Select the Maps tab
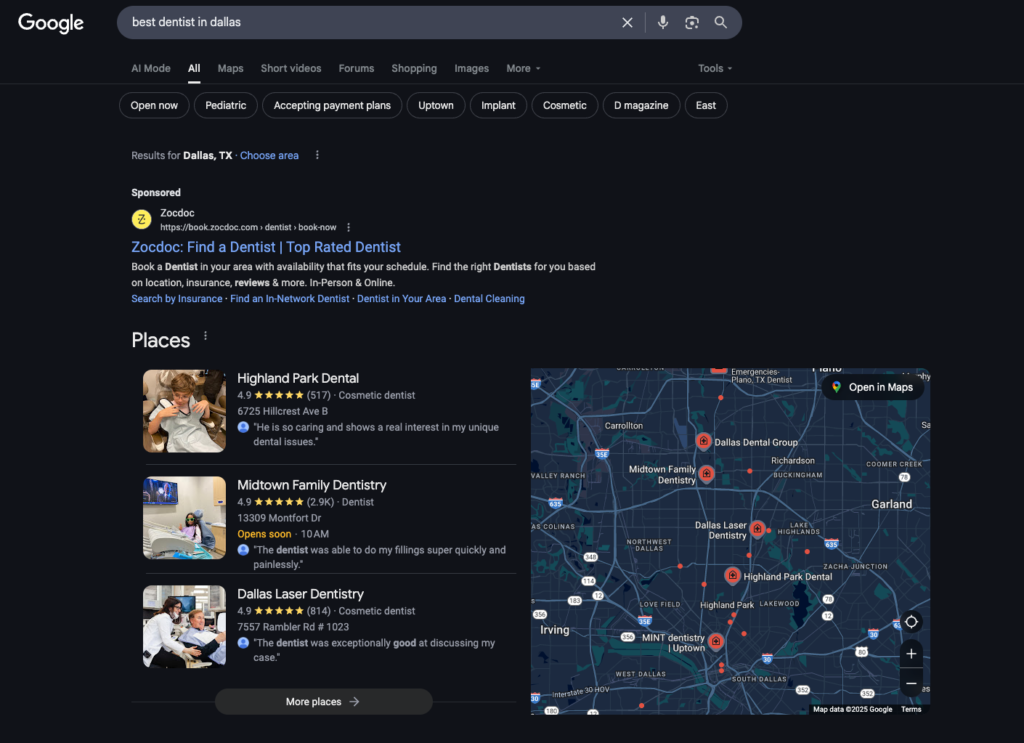This screenshot has width=1024, height=743. pyautogui.click(x=231, y=69)
